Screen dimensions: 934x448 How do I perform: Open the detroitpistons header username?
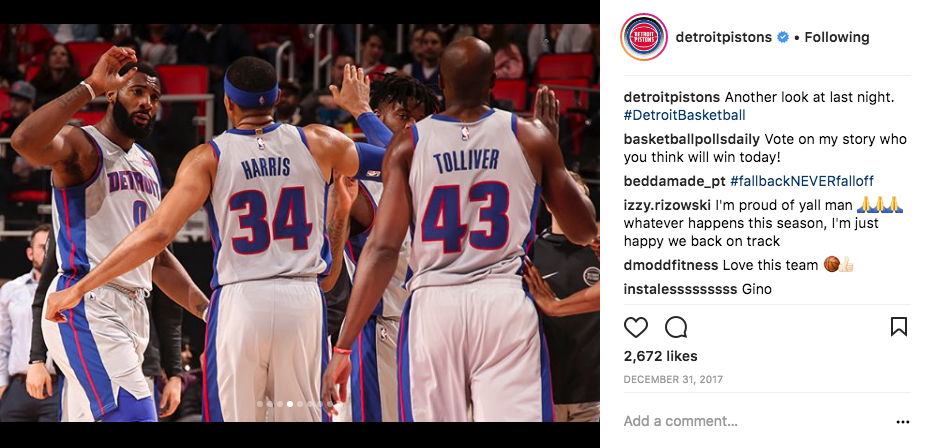click(x=724, y=37)
